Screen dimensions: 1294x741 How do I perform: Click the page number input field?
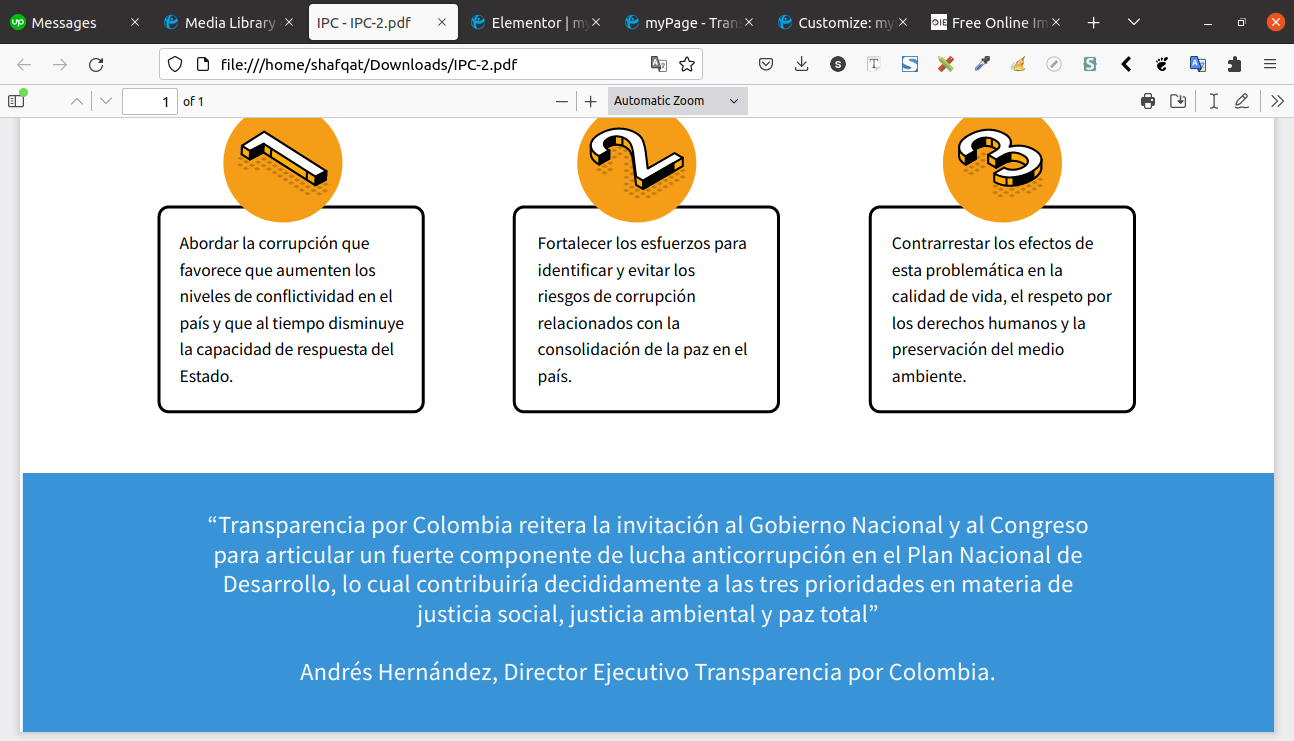pyautogui.click(x=149, y=101)
